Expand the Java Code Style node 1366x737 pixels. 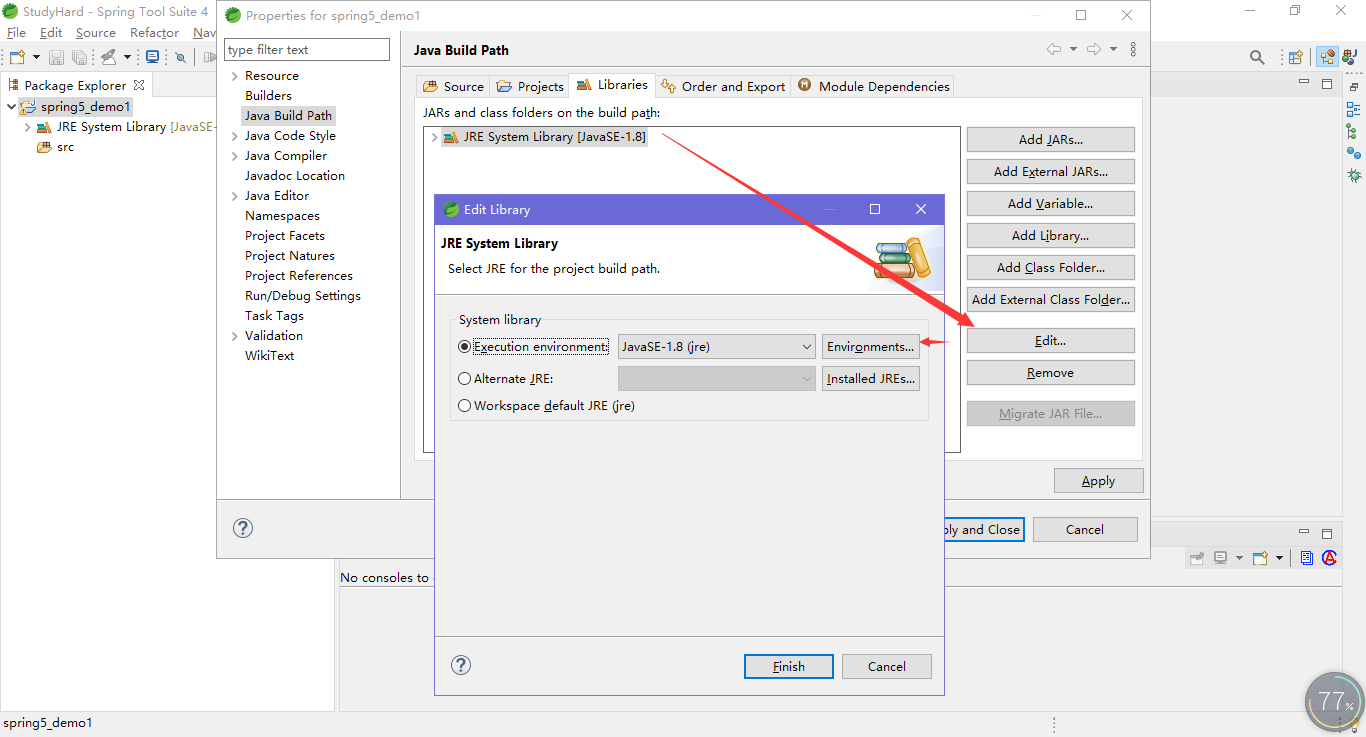pos(234,136)
